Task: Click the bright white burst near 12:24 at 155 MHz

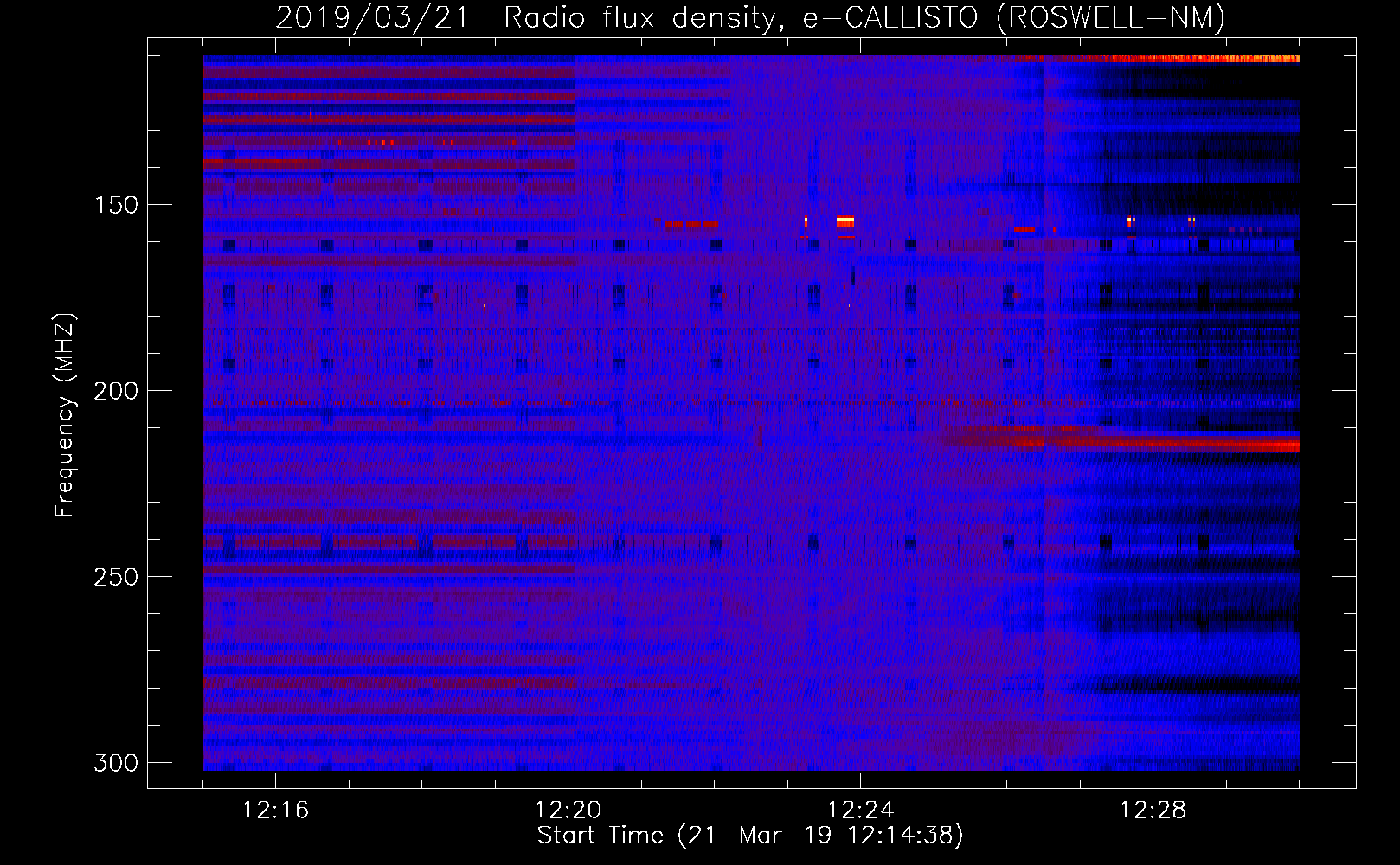Action: pyautogui.click(x=845, y=222)
